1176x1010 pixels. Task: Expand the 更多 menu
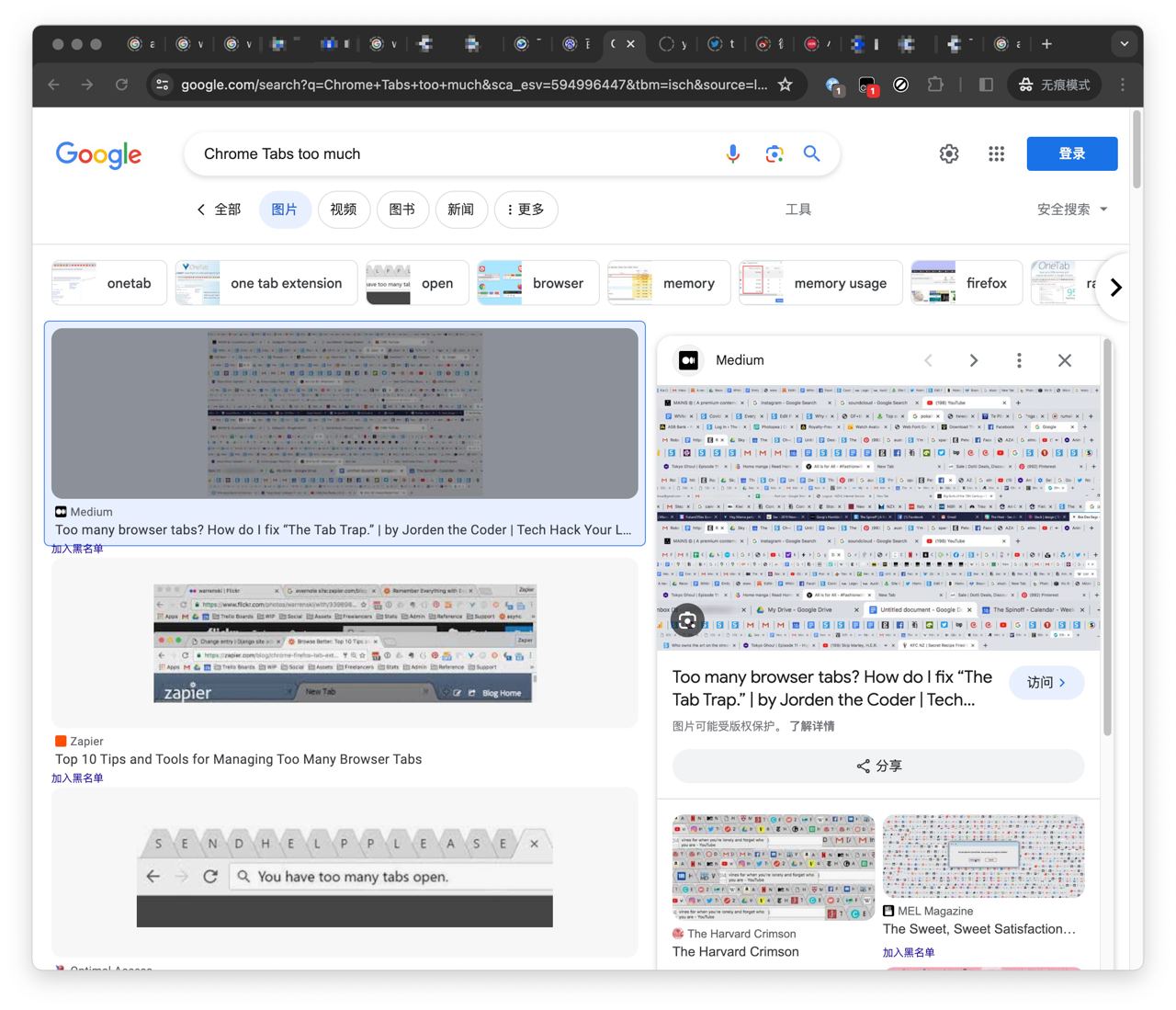pos(526,210)
